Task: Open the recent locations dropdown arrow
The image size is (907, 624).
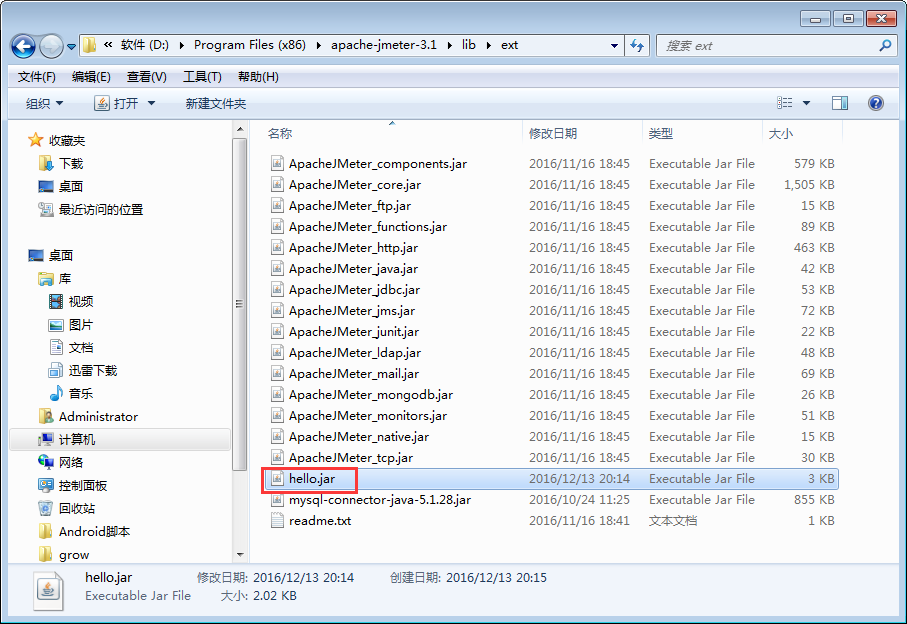Action: pyautogui.click(x=71, y=46)
